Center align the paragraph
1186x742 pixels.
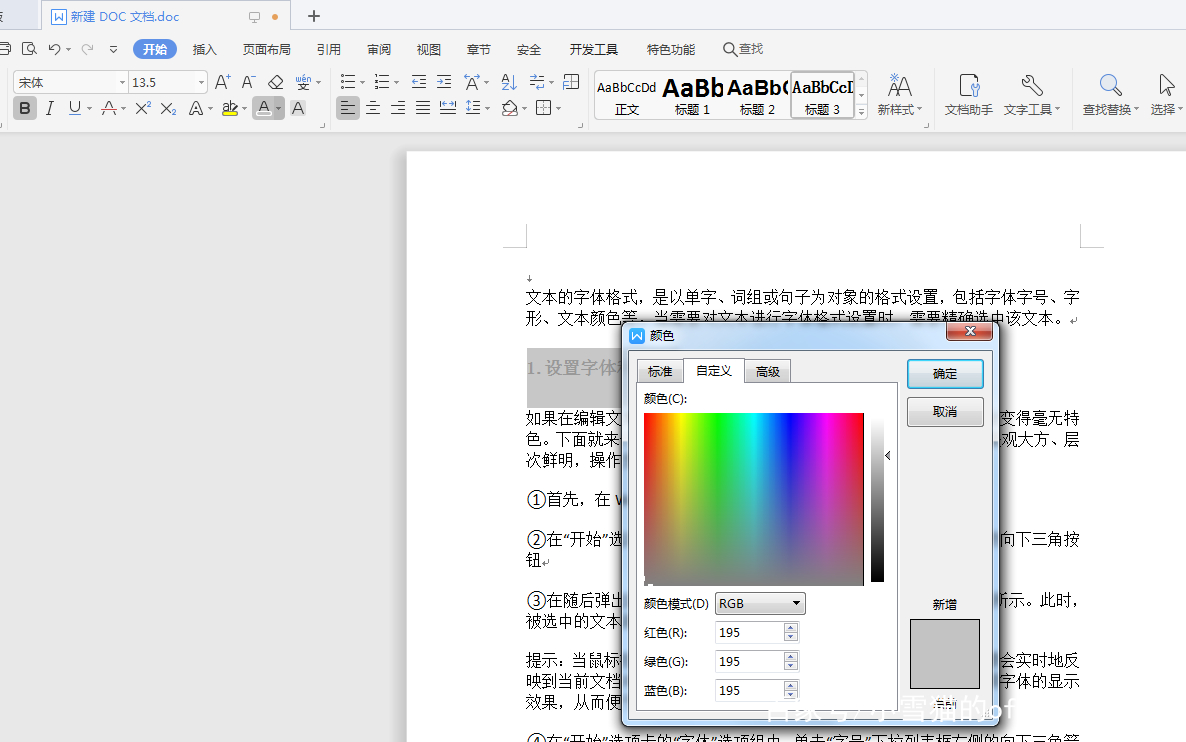[373, 108]
